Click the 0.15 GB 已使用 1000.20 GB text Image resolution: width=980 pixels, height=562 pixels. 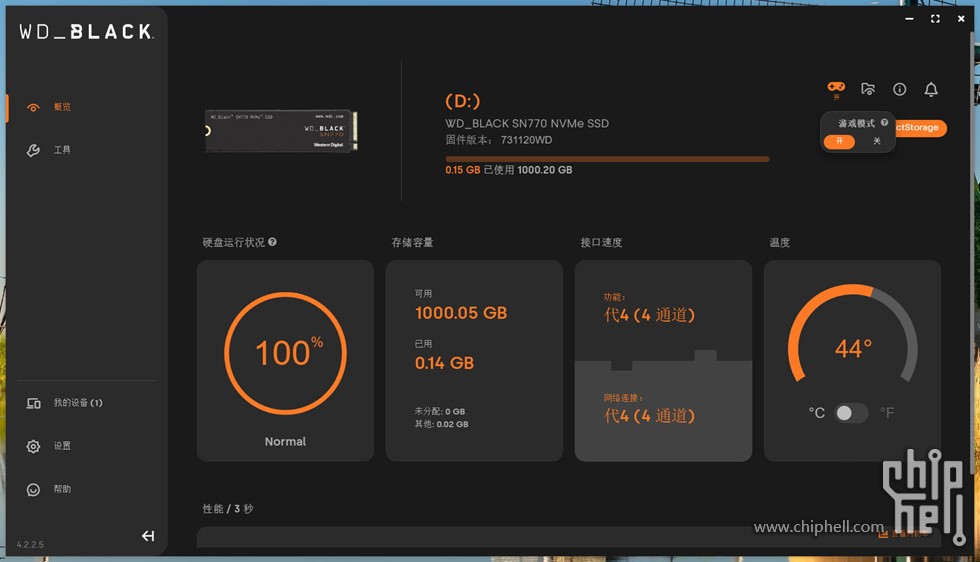509,170
